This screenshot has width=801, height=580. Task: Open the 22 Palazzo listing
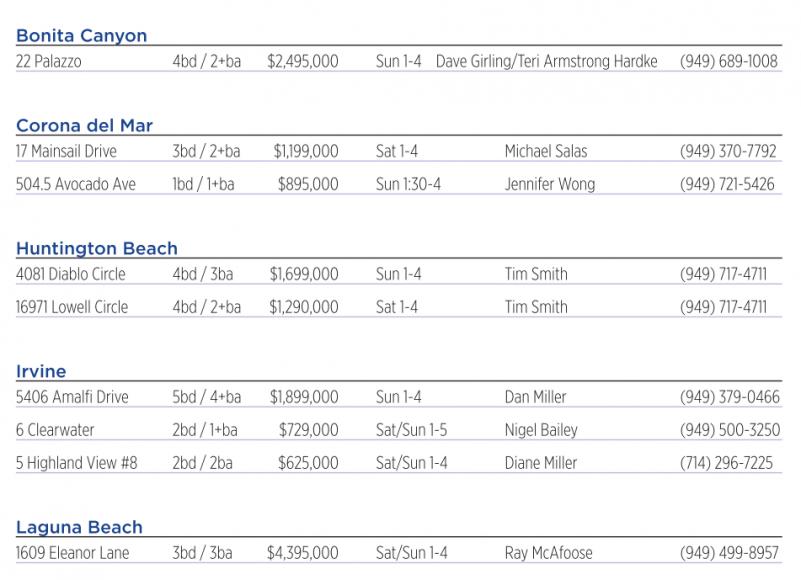tap(49, 61)
